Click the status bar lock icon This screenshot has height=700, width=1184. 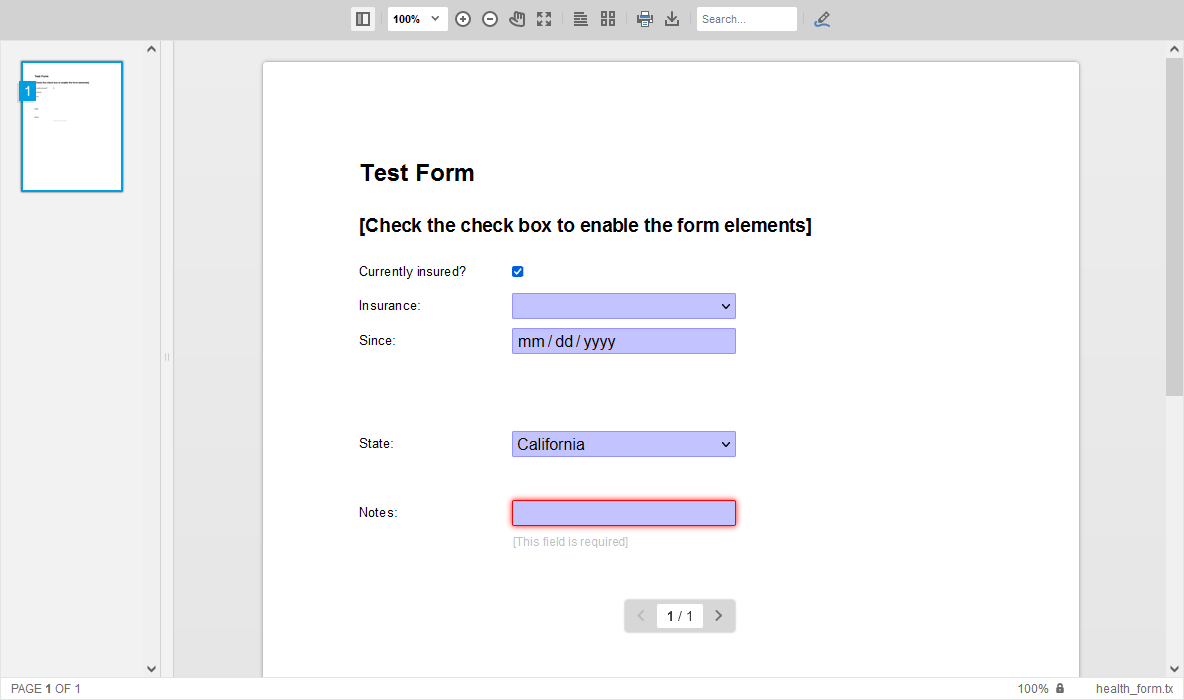pos(1060,688)
